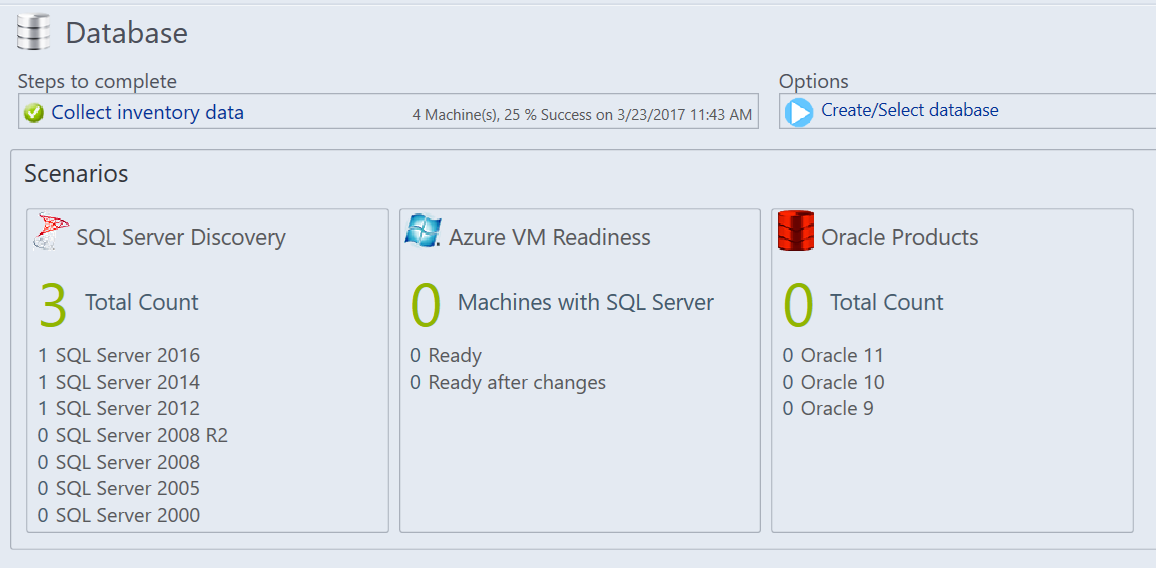Open the Azure VM Readiness scenario title
1156x568 pixels.
550,238
